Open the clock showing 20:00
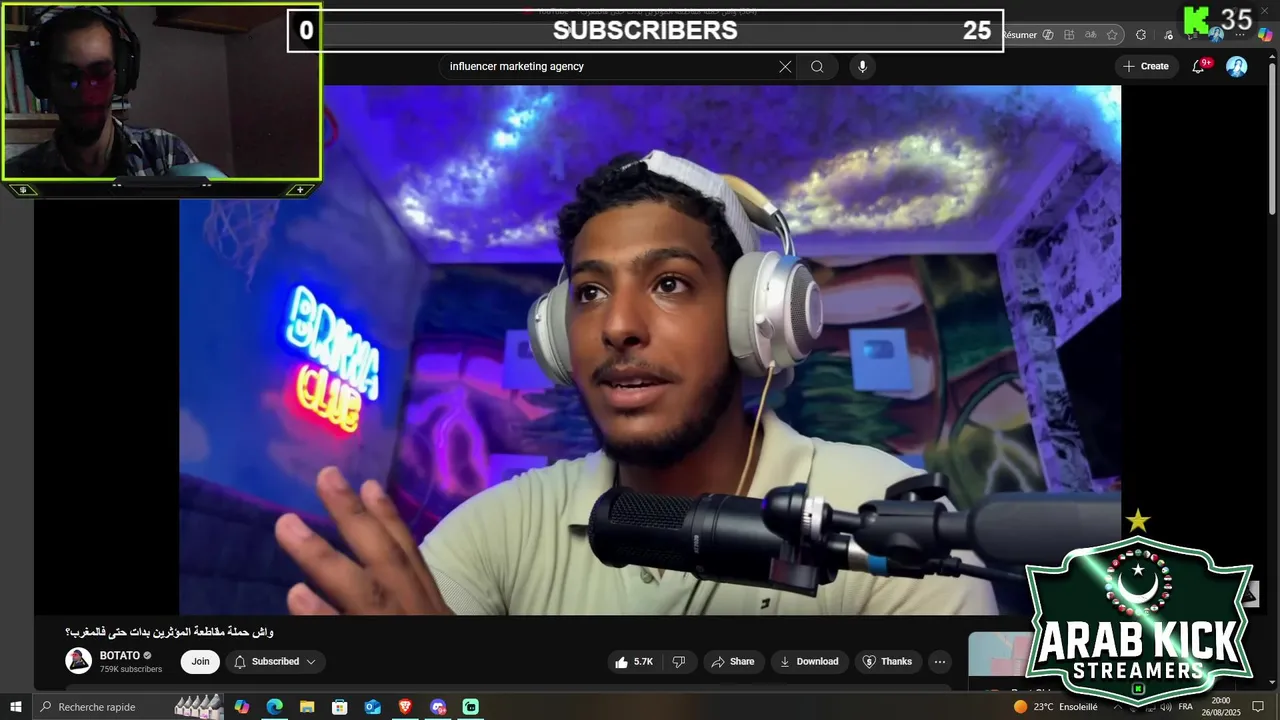This screenshot has width=1280, height=720. pyautogui.click(x=1221, y=707)
